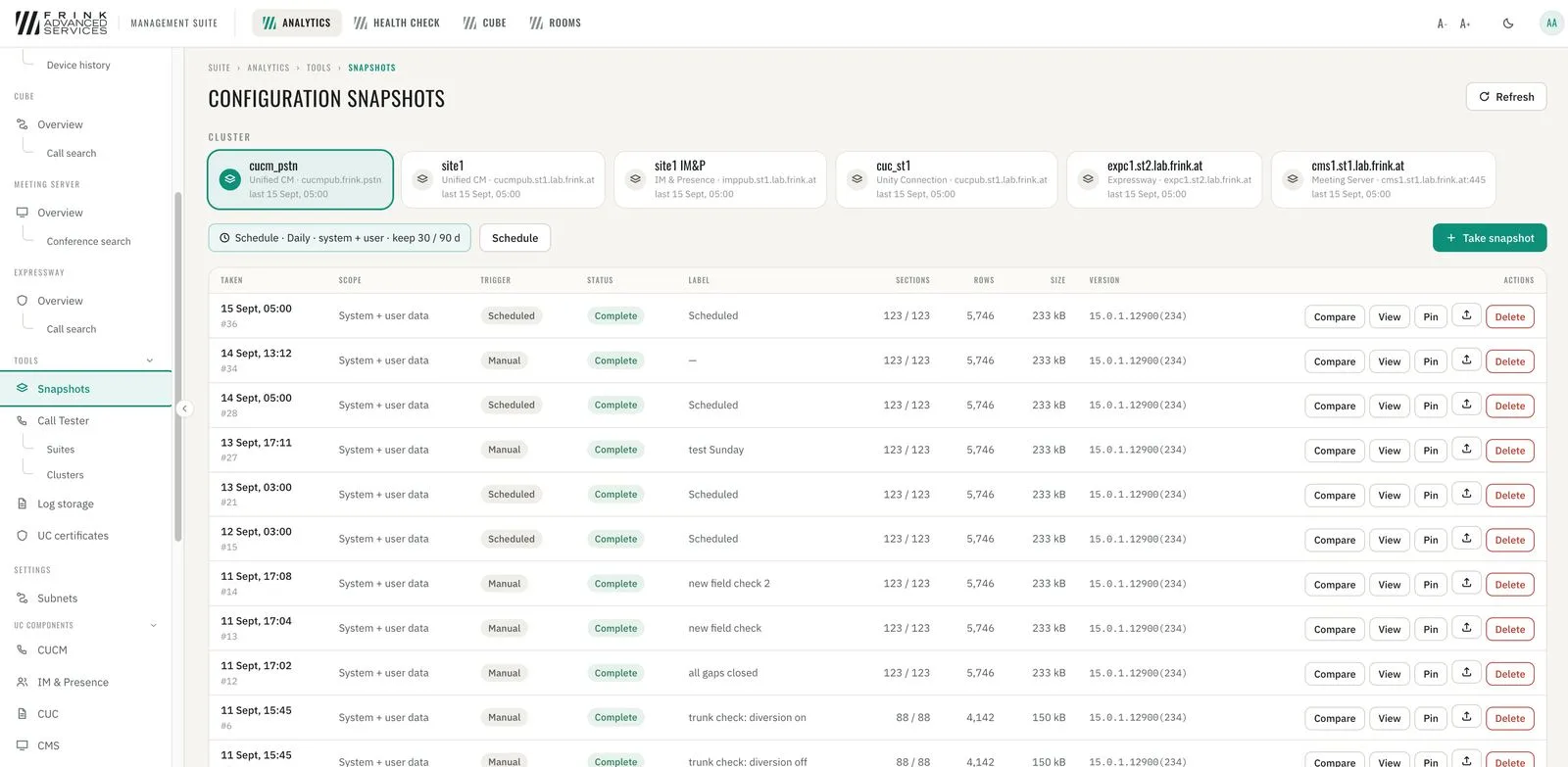
Task: Open CUCM under UC Components
Action: click(x=52, y=650)
